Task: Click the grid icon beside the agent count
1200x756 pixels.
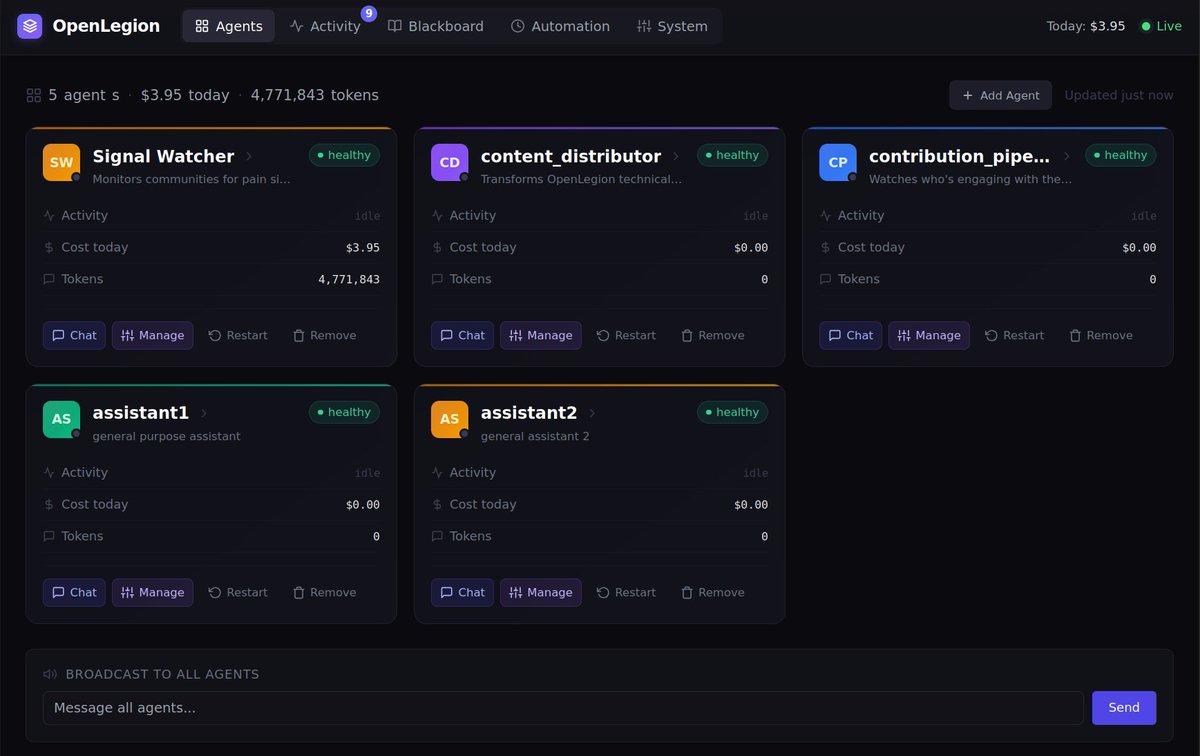Action: click(x=33, y=95)
